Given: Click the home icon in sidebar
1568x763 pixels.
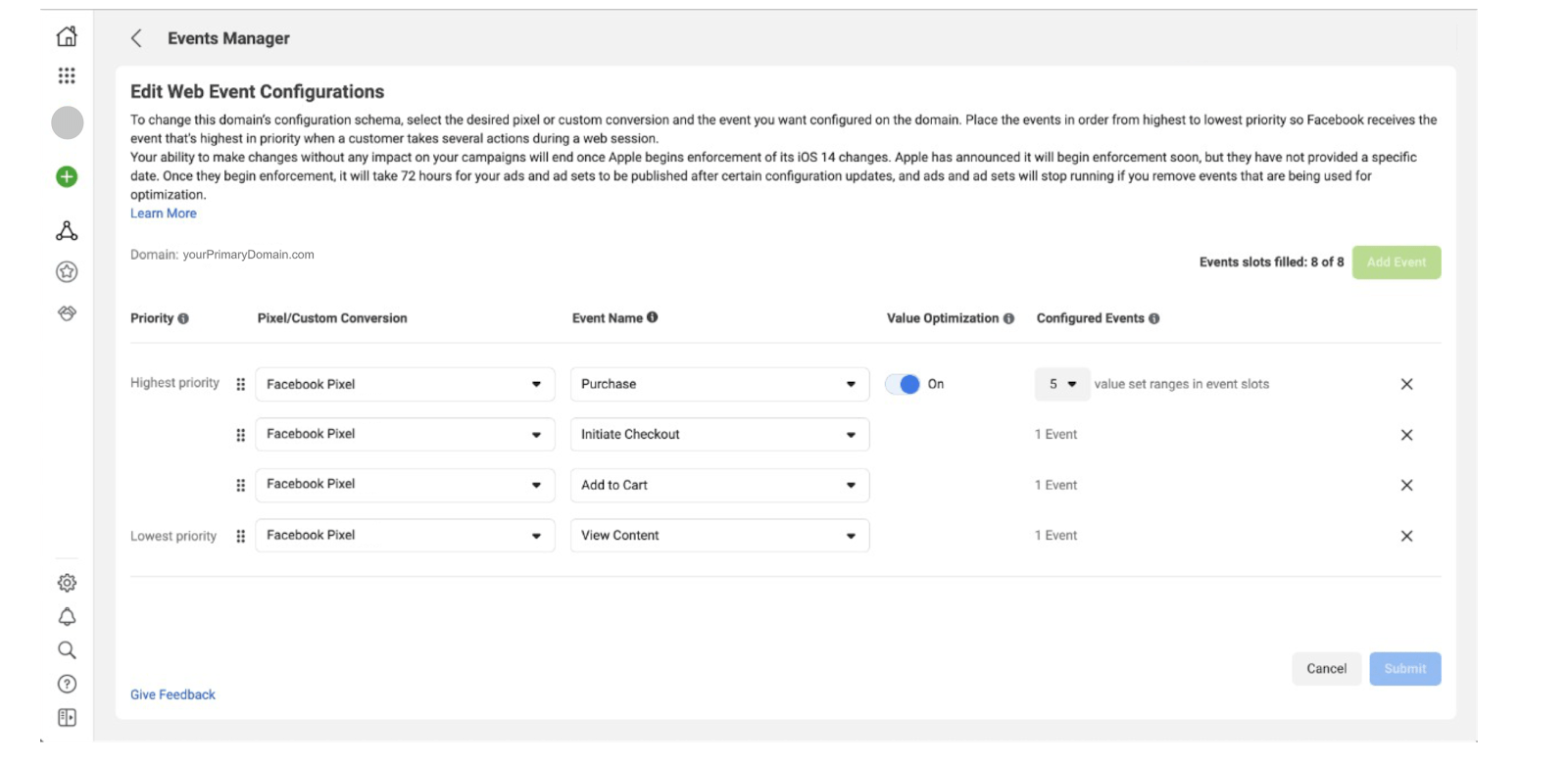Looking at the screenshot, I should pyautogui.click(x=67, y=37).
